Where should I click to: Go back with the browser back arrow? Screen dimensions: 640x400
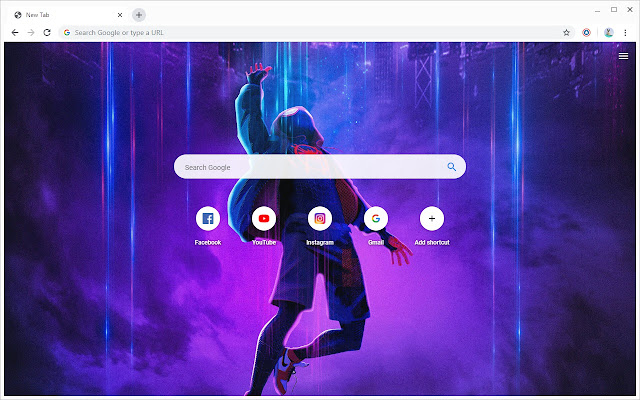tap(15, 32)
